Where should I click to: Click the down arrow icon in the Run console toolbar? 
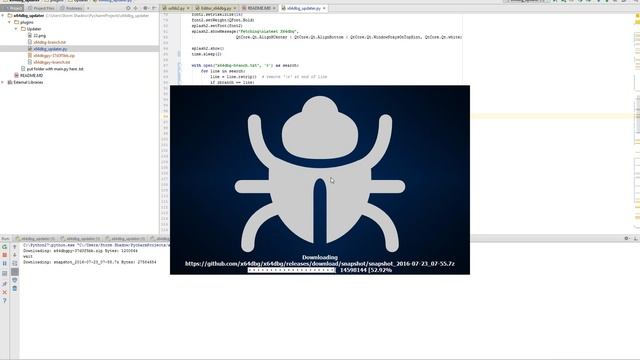pos(15,255)
